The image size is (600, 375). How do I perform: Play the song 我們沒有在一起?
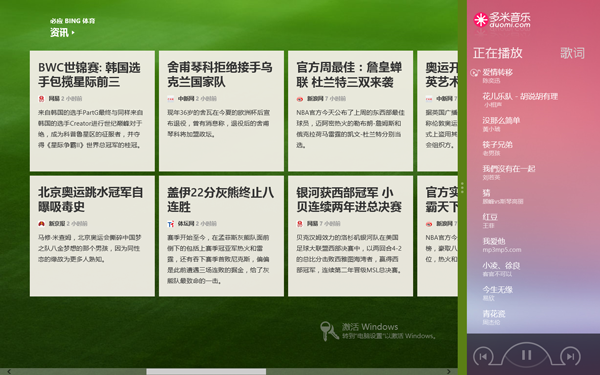click(509, 169)
